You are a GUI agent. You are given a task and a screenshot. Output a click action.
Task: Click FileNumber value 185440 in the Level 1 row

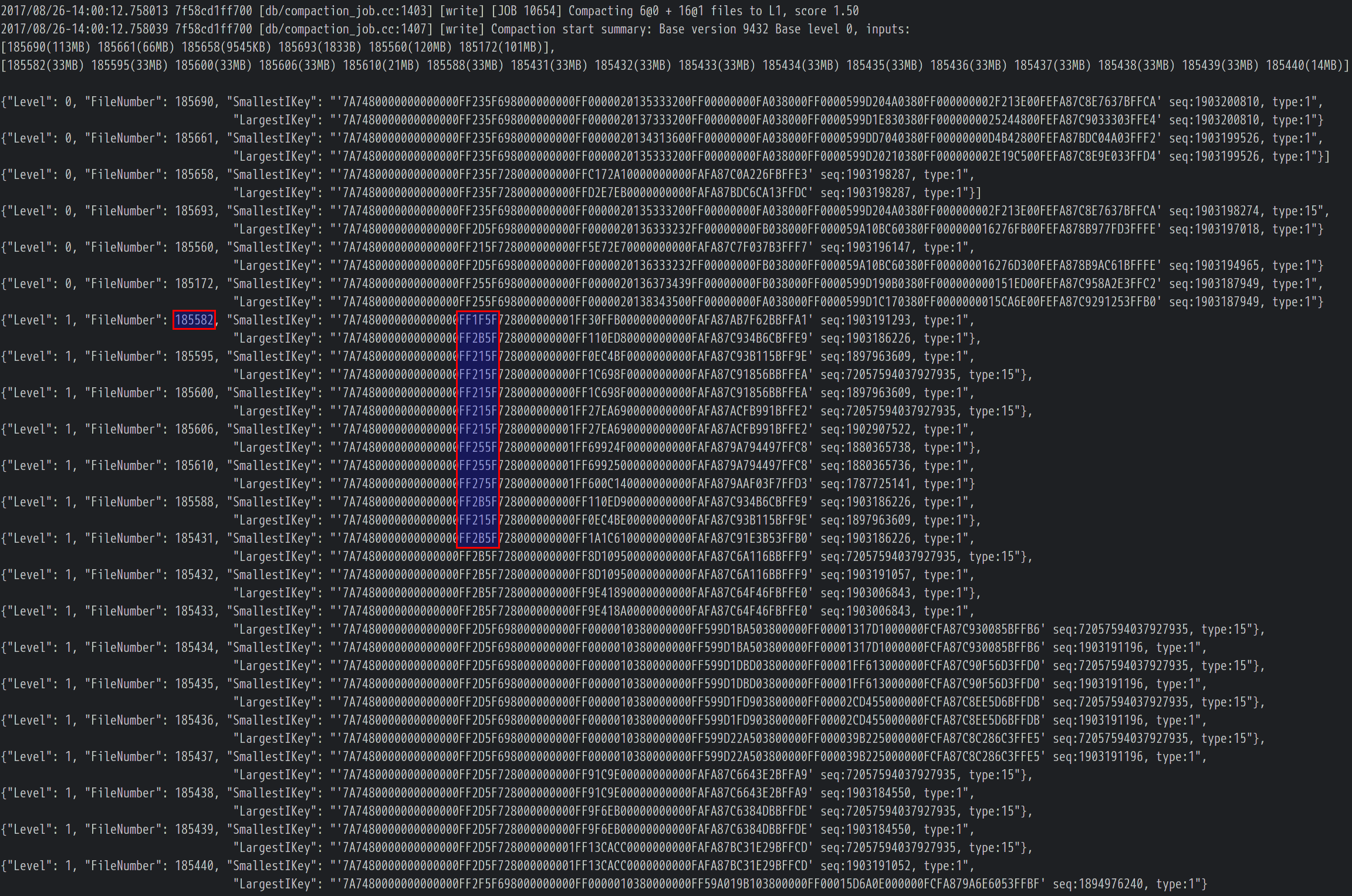click(194, 866)
